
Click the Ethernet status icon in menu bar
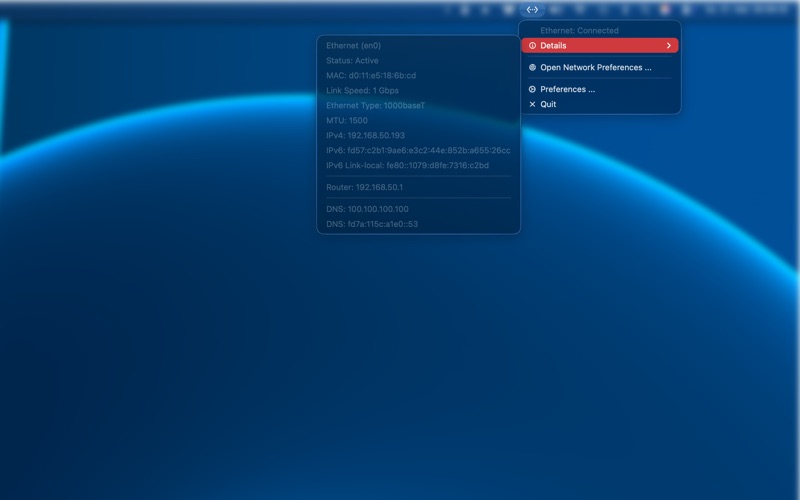click(x=532, y=9)
